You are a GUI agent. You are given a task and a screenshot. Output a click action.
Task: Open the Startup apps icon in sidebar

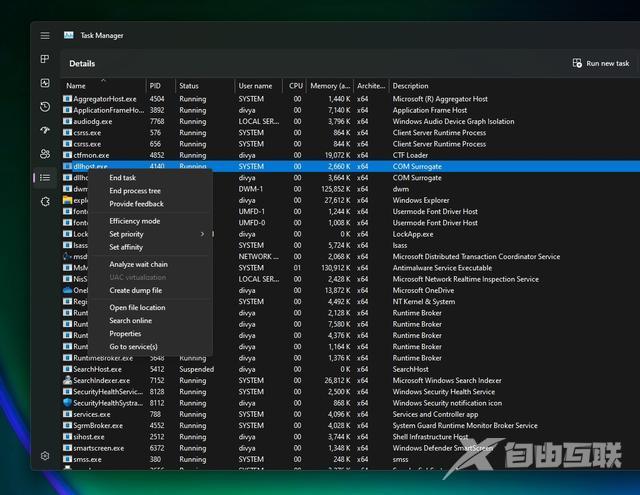45,130
